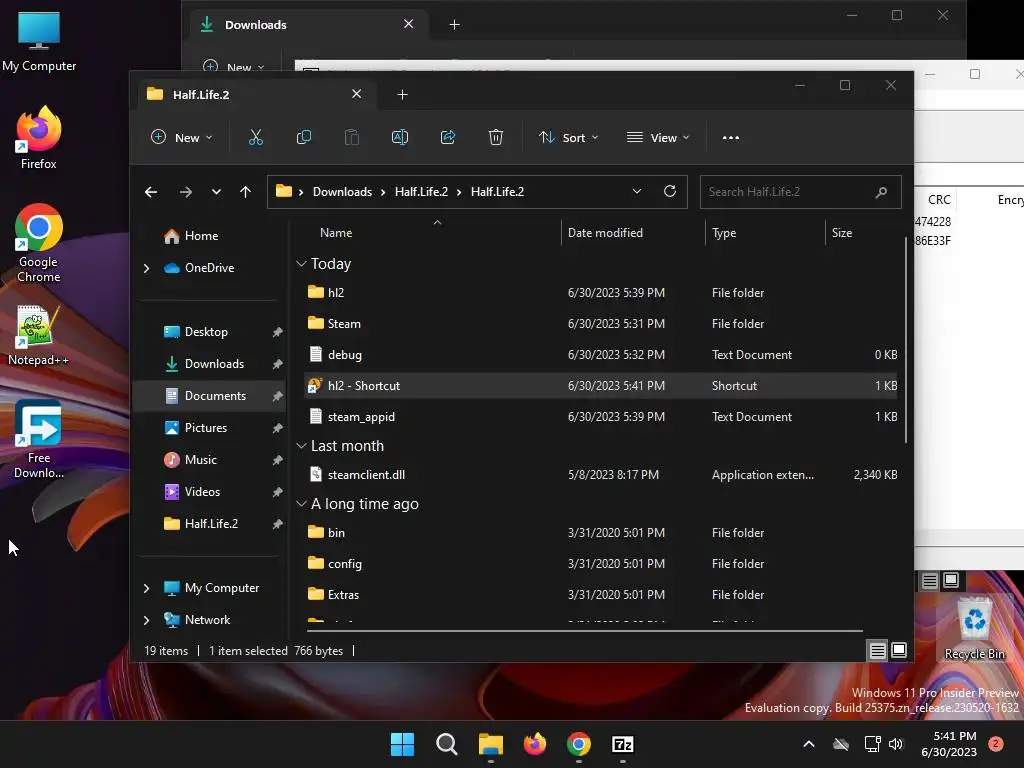Click the Share icon in toolbar
Viewport: 1024px width, 768px height.
pos(448,137)
